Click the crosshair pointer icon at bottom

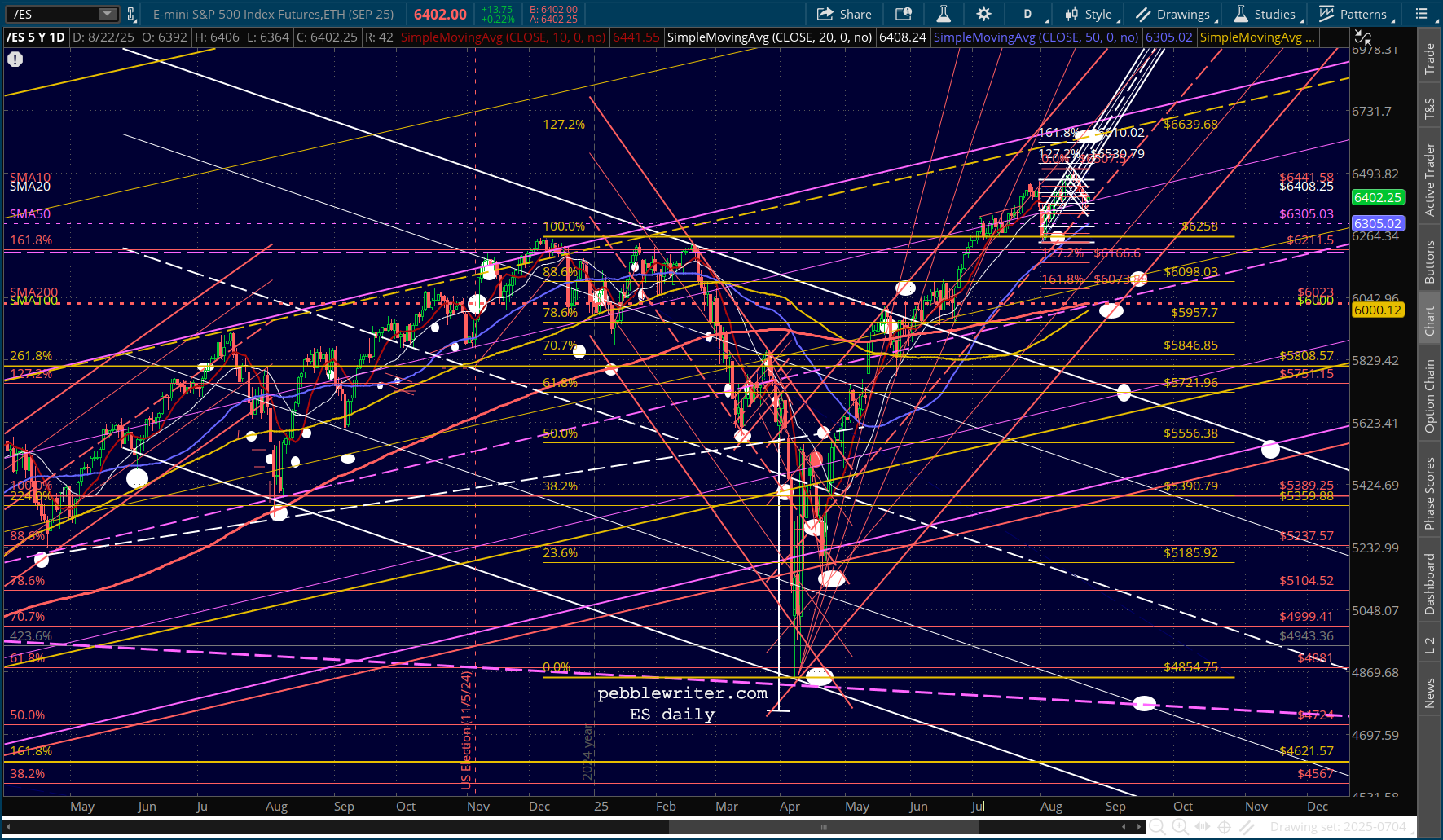click(x=1224, y=827)
